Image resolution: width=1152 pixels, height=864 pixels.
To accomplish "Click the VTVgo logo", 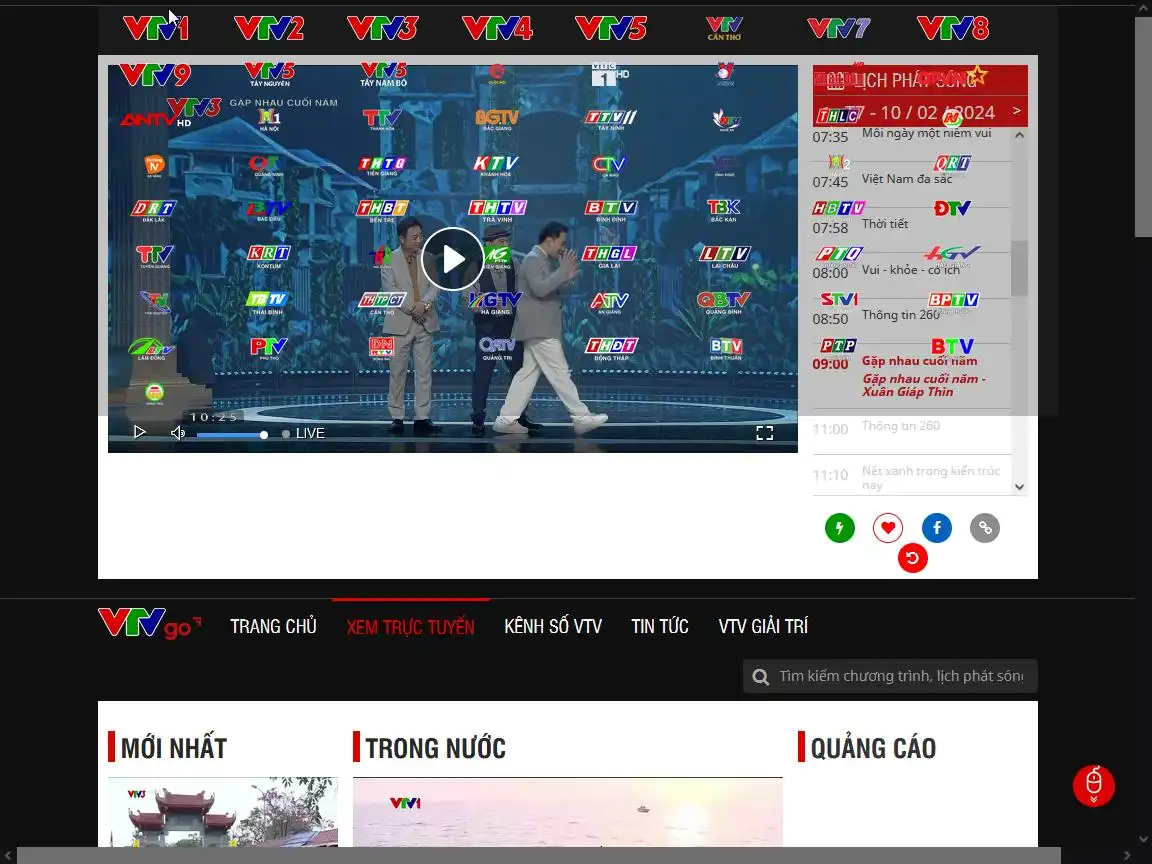I will tap(149, 624).
